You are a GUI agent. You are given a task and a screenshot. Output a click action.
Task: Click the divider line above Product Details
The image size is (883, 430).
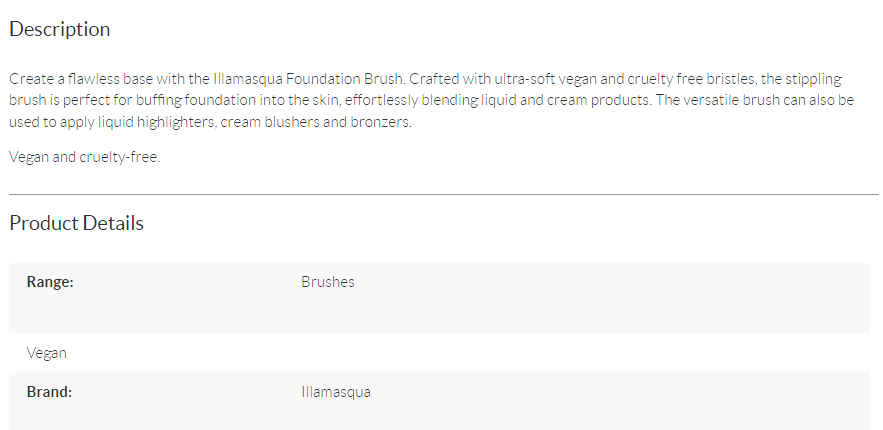coord(444,194)
